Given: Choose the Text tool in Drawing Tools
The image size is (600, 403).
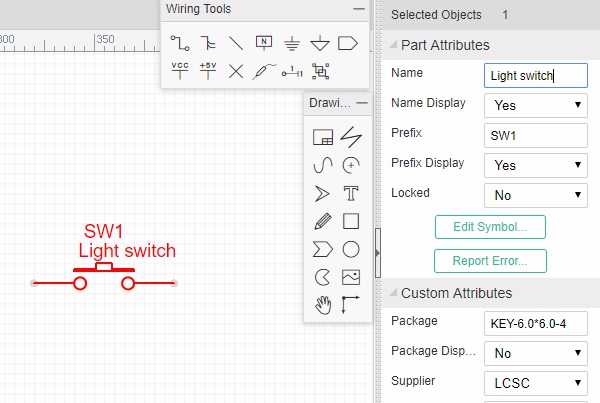Looking at the screenshot, I should coord(351,193).
